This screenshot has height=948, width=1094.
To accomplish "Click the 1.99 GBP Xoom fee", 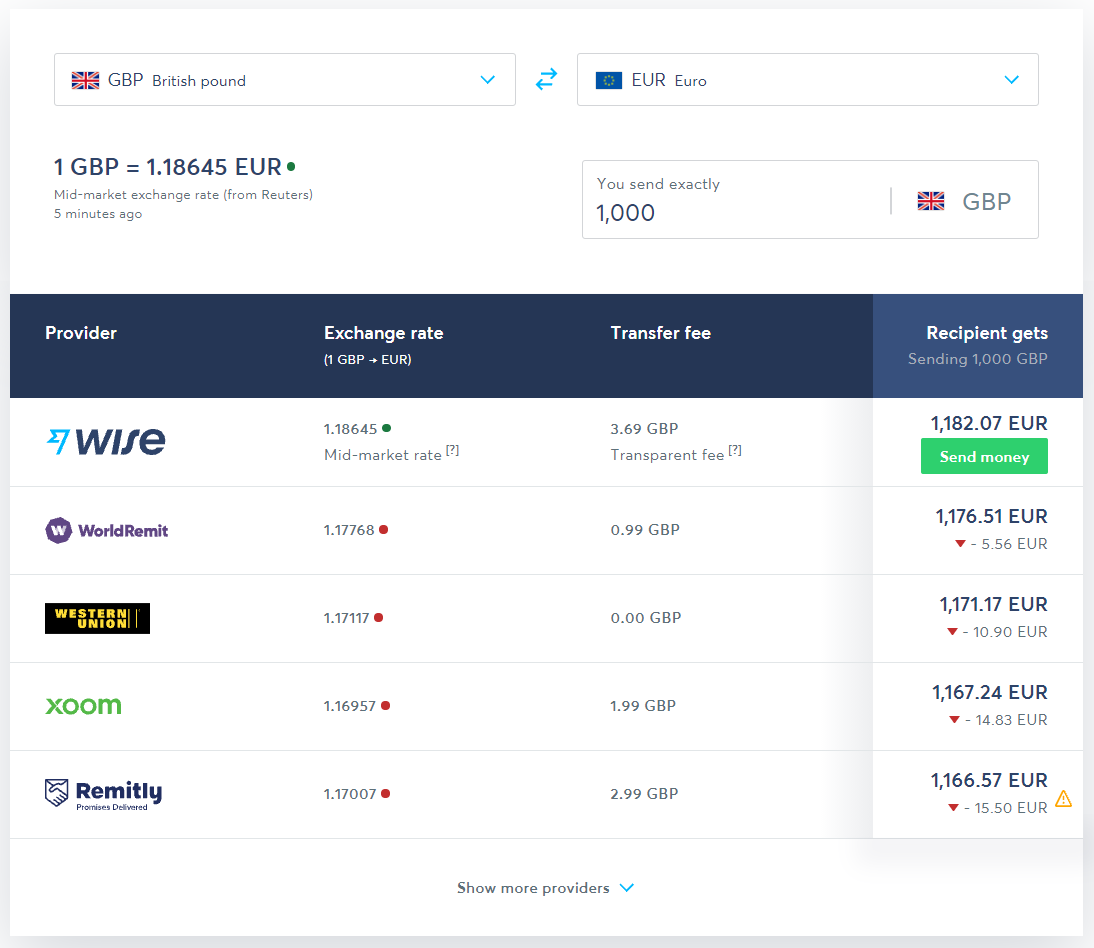I will [643, 705].
